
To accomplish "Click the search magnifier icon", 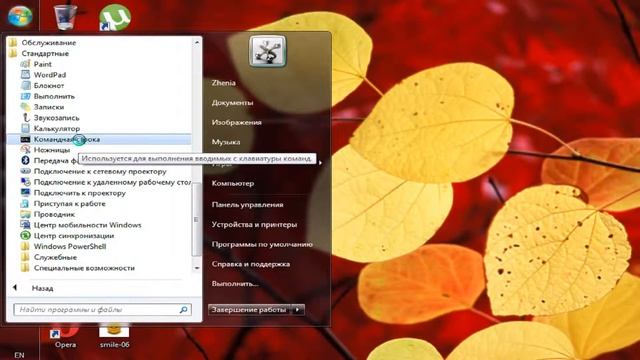I will pos(183,310).
